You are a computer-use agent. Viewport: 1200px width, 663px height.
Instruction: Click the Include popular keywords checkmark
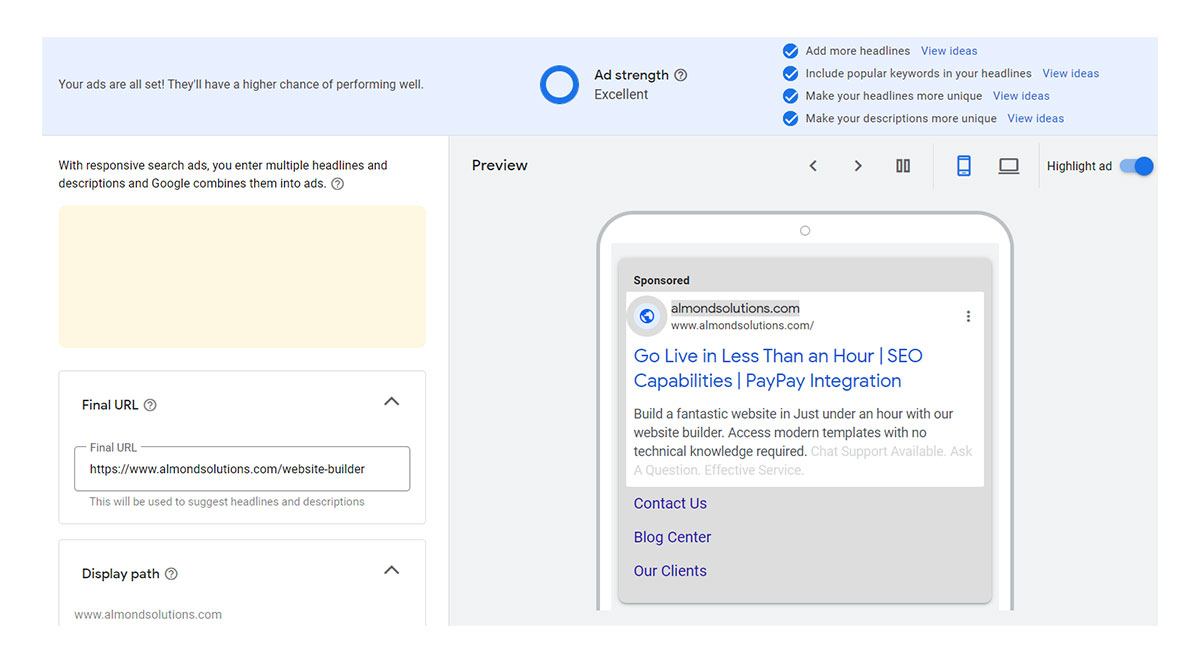(x=790, y=73)
